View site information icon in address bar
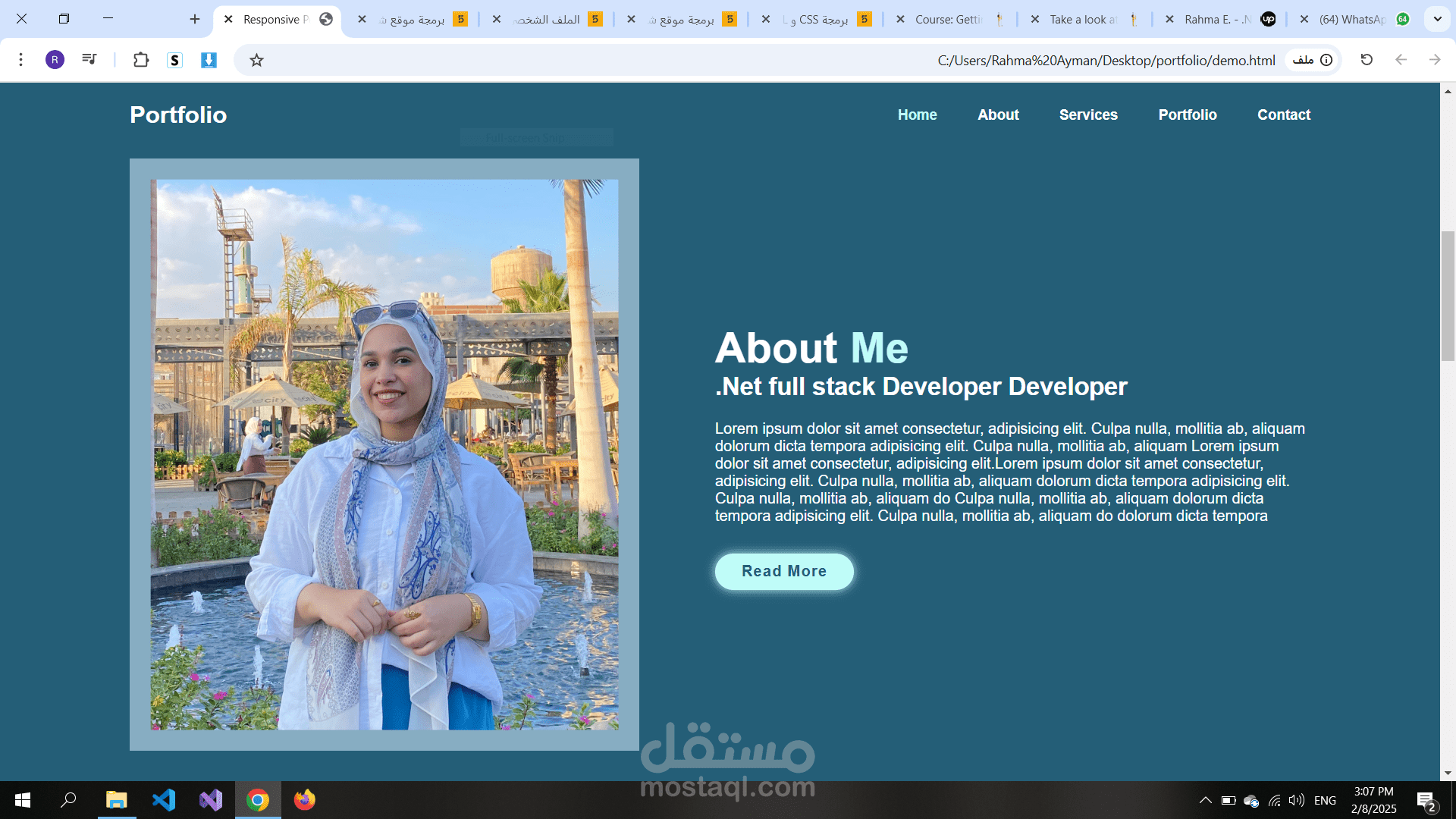Screen dimensions: 1456x819 pyautogui.click(x=1326, y=60)
